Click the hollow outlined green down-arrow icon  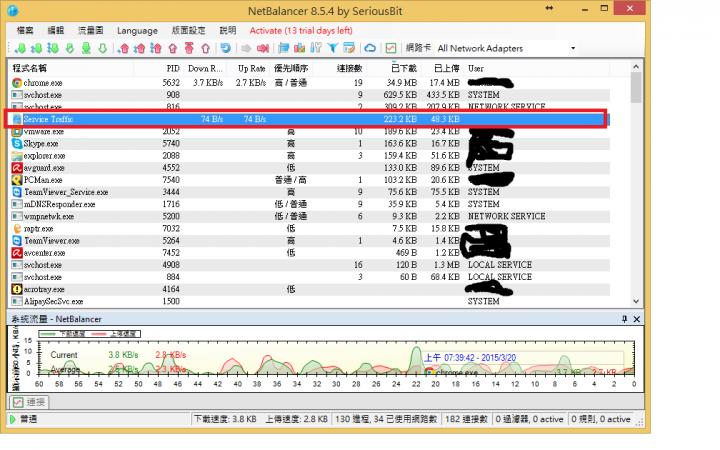(x=102, y=48)
